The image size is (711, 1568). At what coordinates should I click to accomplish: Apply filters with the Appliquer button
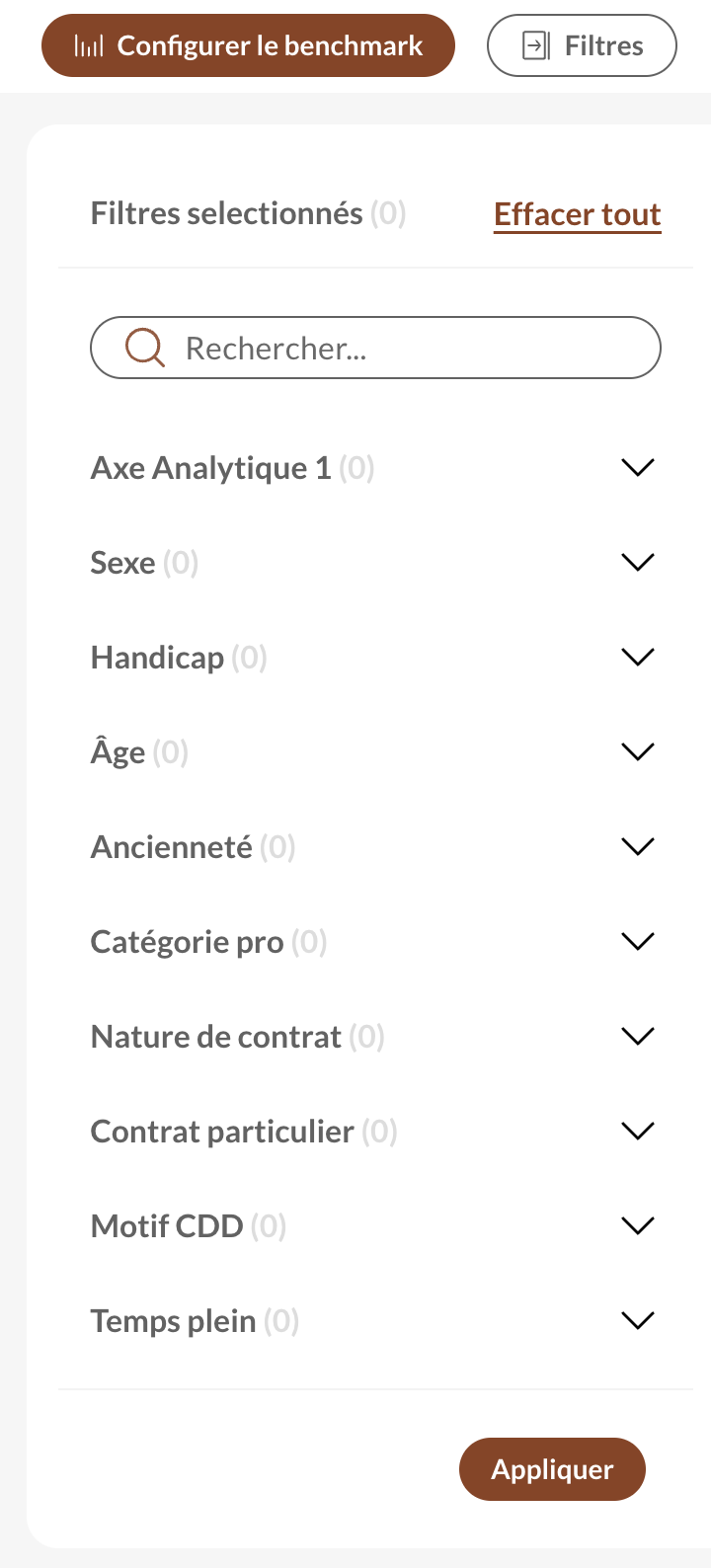click(x=552, y=1469)
